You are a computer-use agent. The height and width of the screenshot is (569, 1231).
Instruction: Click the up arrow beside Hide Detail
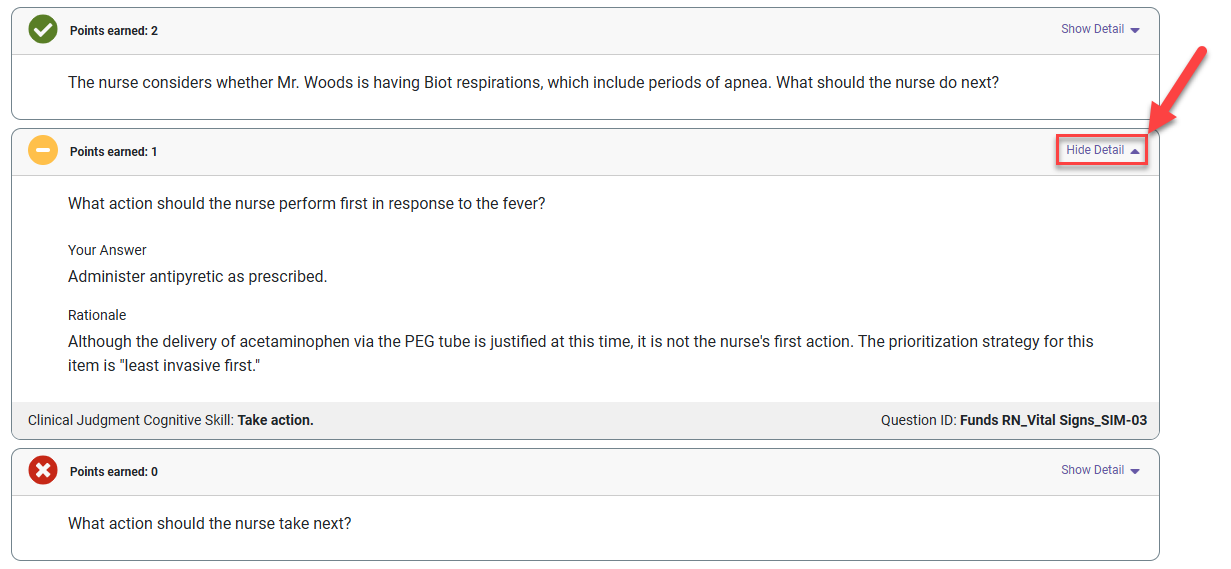click(x=1135, y=150)
